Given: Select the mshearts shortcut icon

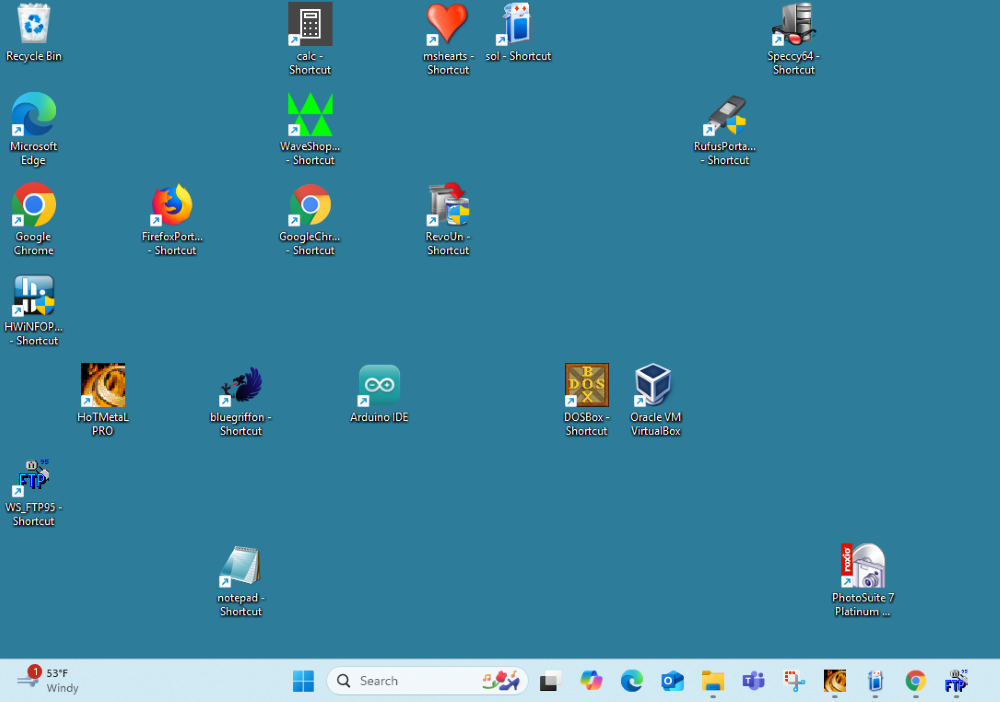Looking at the screenshot, I should [x=447, y=25].
